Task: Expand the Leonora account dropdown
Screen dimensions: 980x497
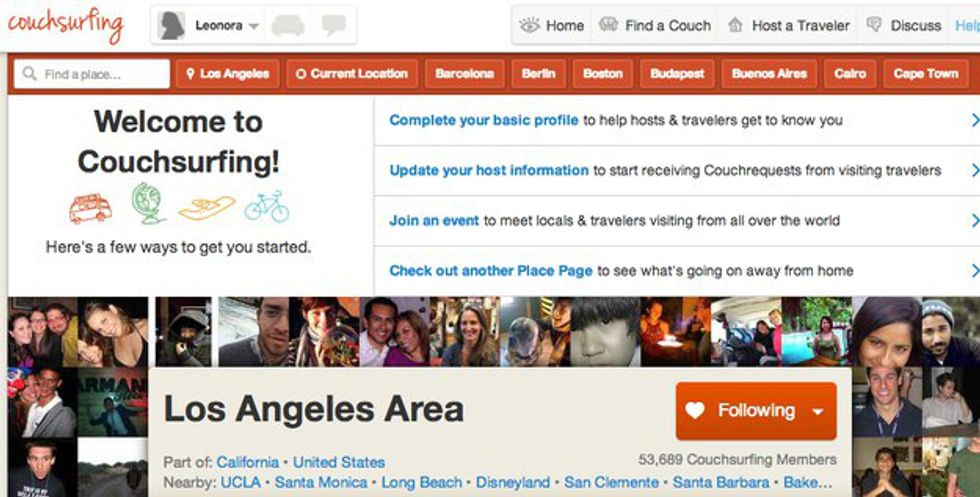Action: click(253, 26)
